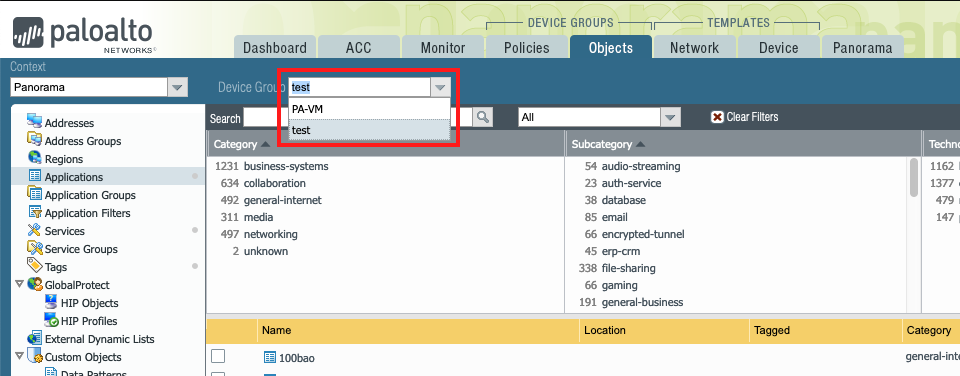Filter by business-systems category
This screenshot has width=960, height=376.
(x=286, y=166)
